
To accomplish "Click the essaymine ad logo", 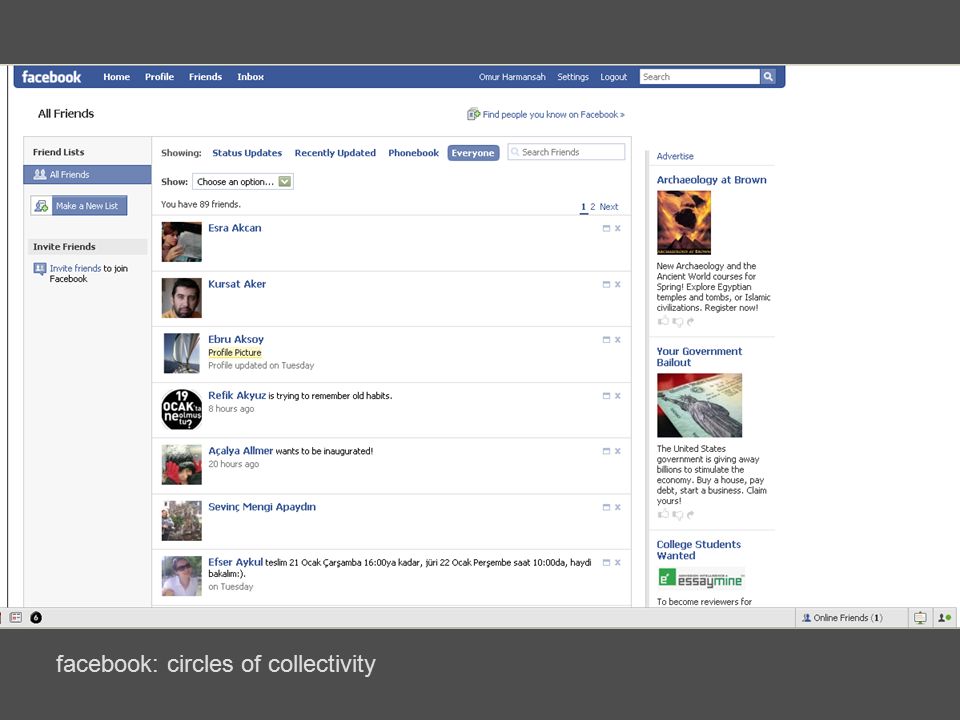I will (701, 579).
